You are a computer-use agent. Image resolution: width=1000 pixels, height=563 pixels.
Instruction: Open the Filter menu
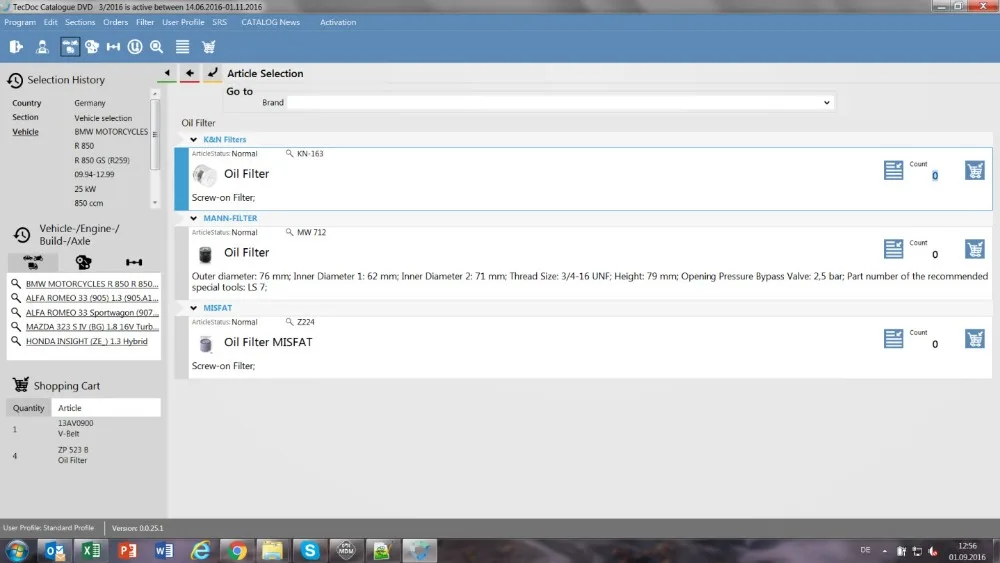pyautogui.click(x=145, y=22)
